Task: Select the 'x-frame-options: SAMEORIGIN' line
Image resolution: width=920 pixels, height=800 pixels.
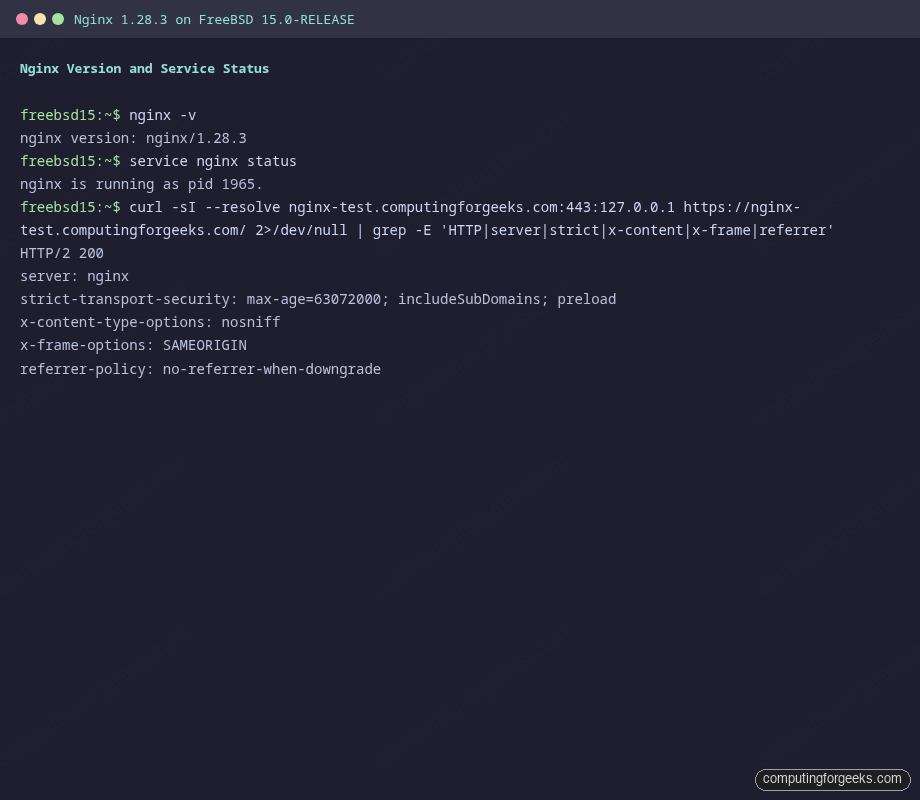Action: pos(133,345)
